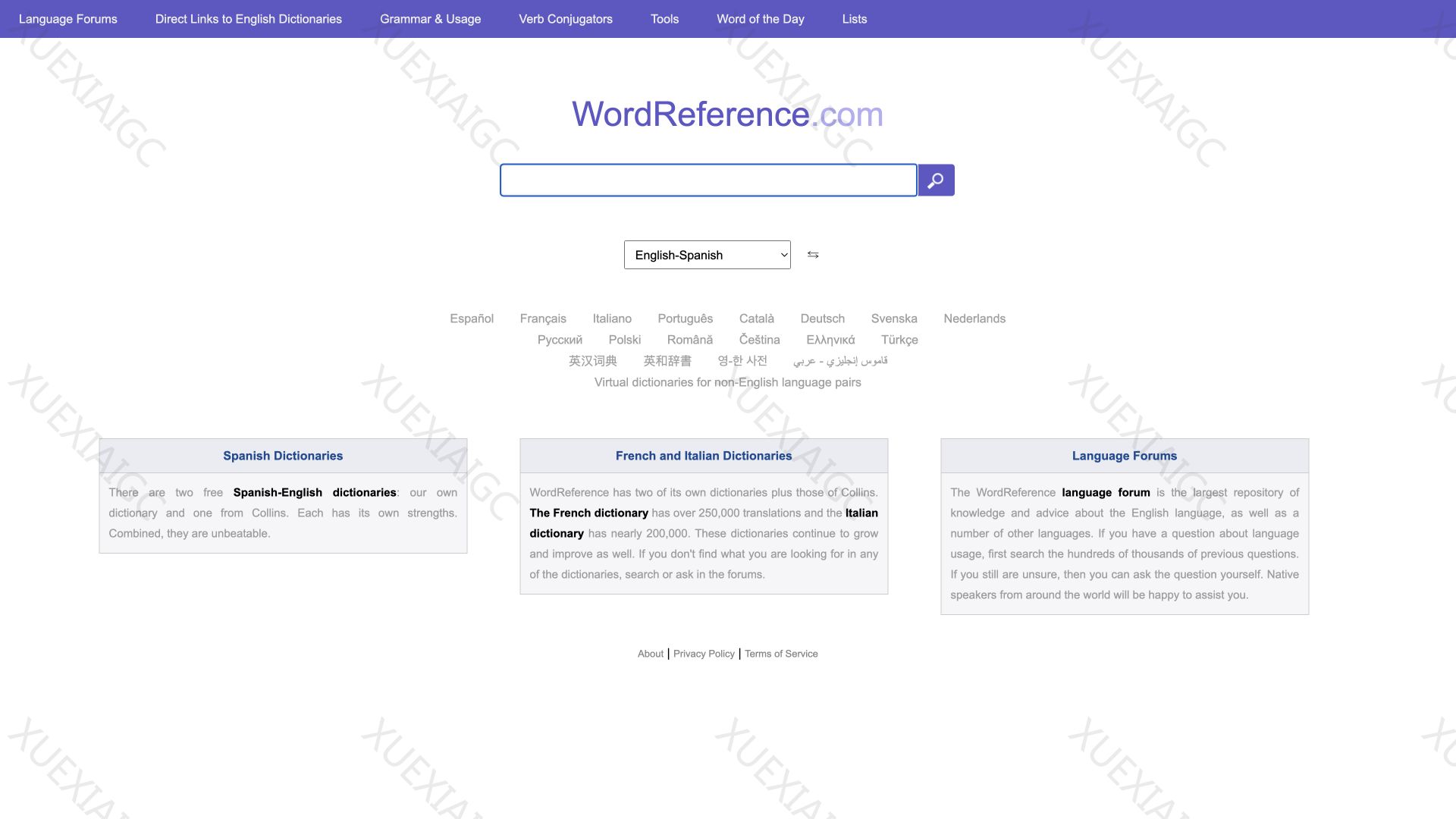Switch site language to Português
Screen dimensions: 1456x819
tap(686, 318)
